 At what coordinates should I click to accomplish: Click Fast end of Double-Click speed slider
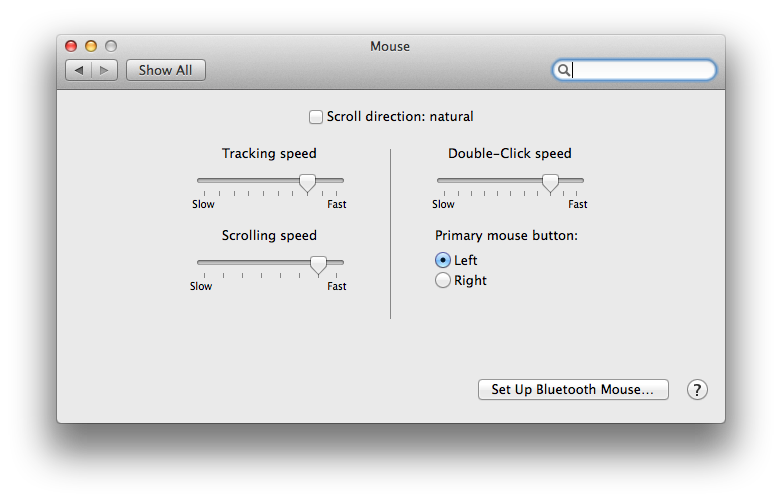coord(578,204)
